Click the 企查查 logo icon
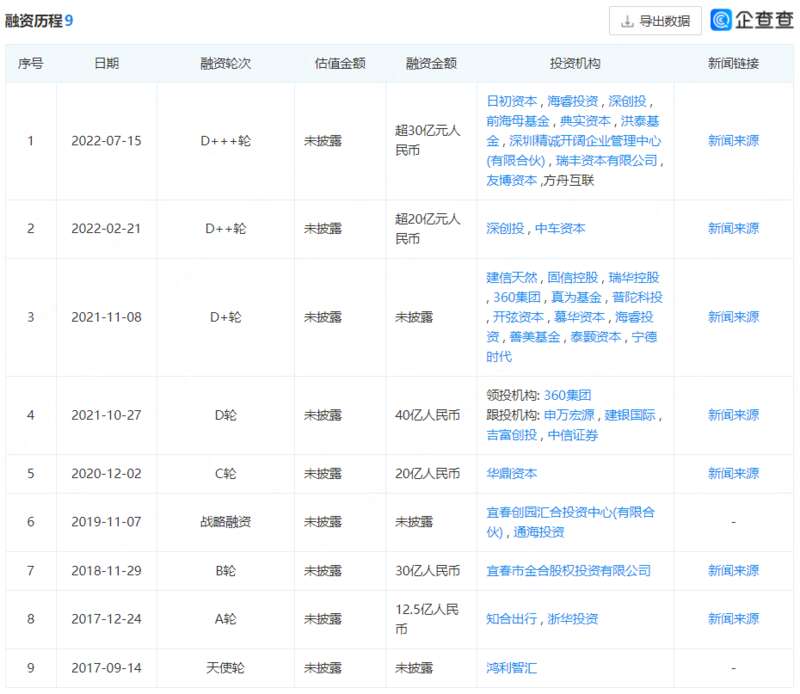 click(721, 20)
